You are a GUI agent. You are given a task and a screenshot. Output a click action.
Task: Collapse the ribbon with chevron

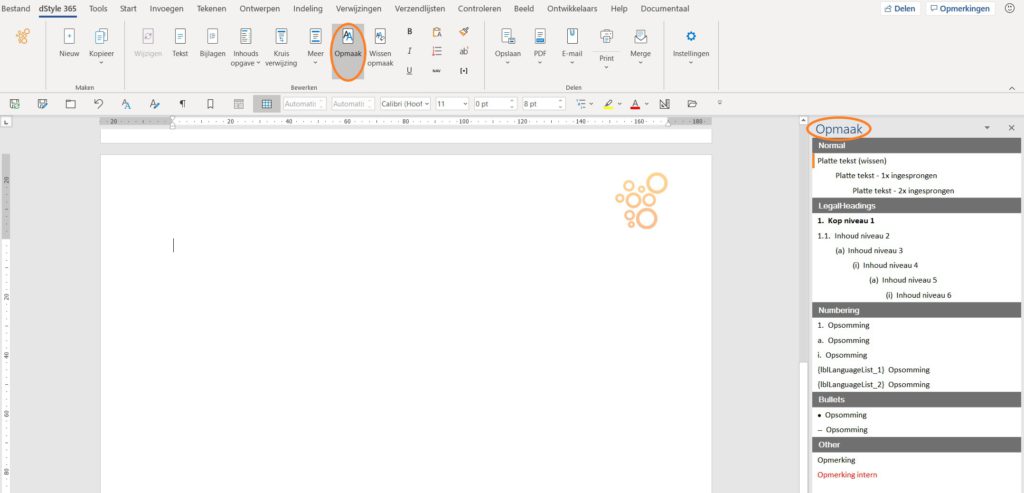[x=1012, y=88]
